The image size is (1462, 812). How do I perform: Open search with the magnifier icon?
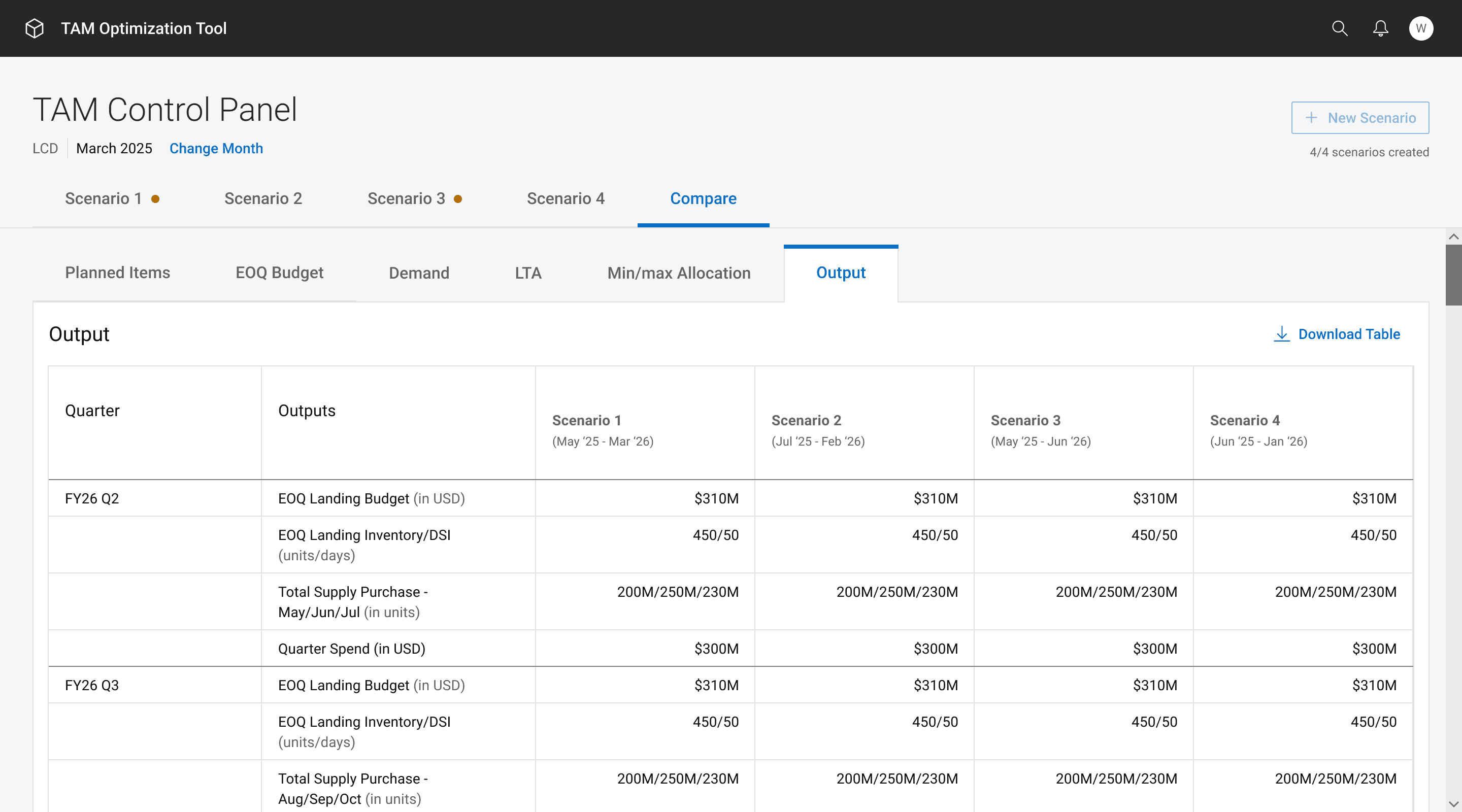click(1340, 28)
